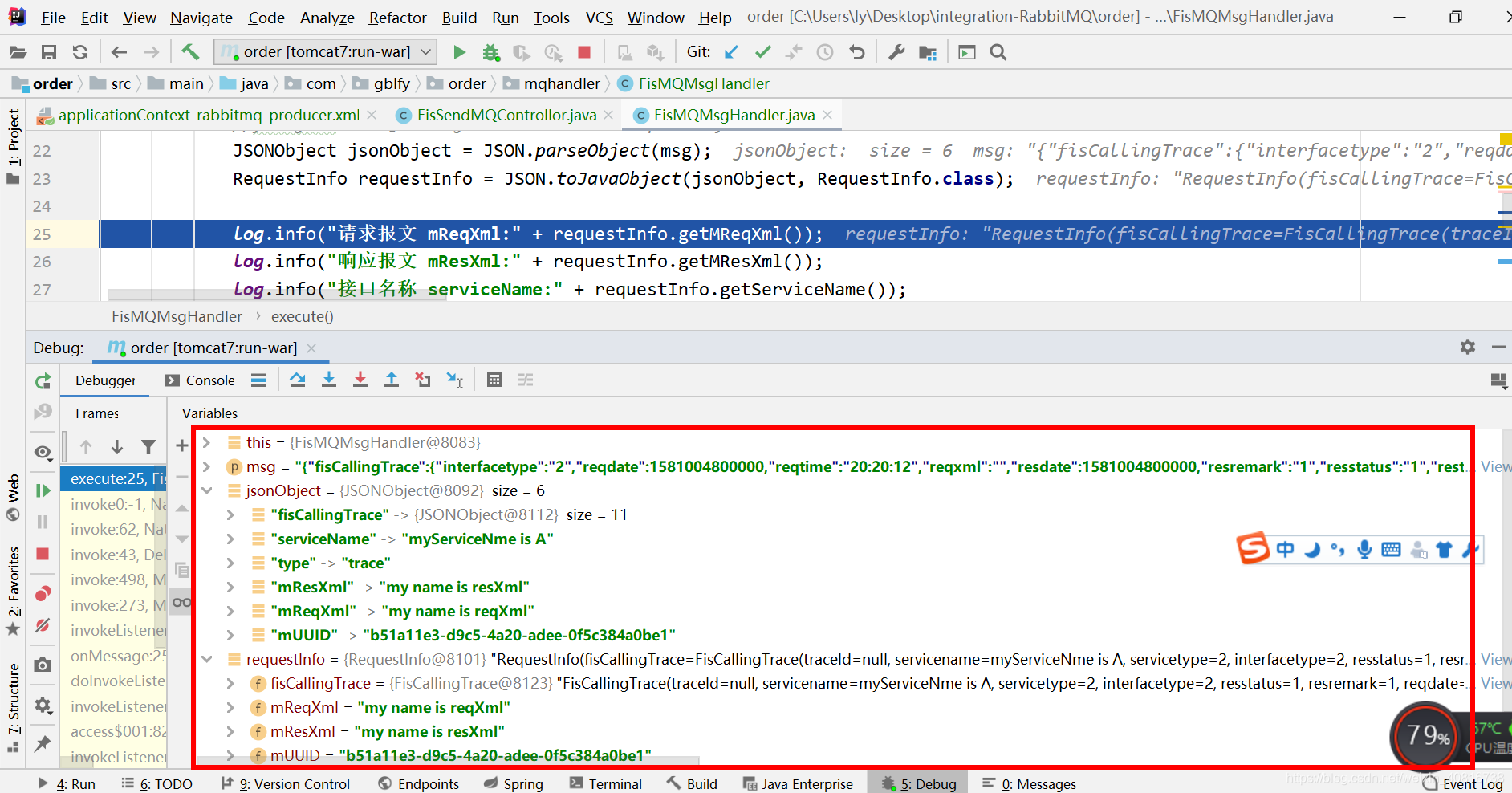Save all files with the floppy disk icon
This screenshot has height=793, width=1512.
[49, 52]
